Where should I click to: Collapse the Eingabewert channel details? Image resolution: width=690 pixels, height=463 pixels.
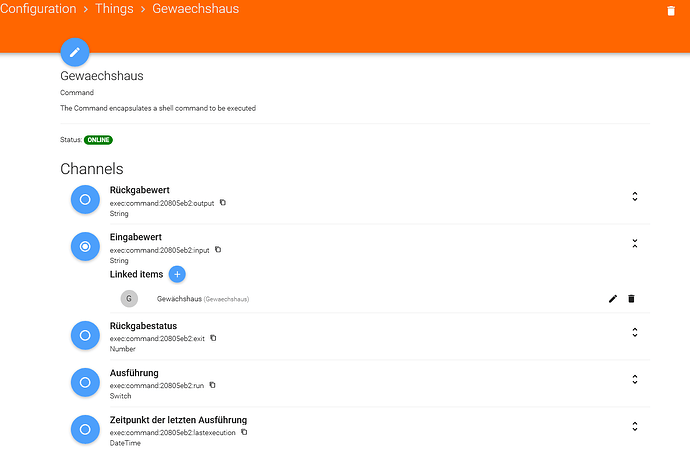(635, 243)
